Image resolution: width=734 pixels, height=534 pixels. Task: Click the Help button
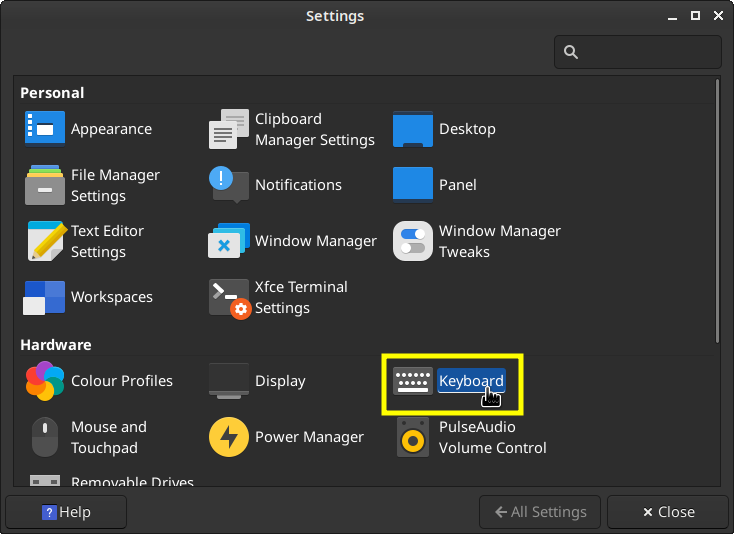click(66, 512)
